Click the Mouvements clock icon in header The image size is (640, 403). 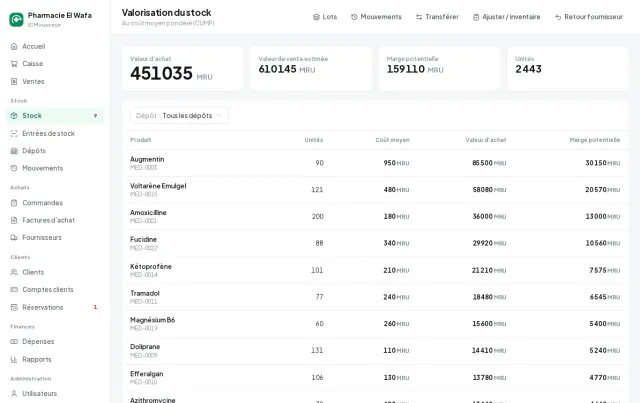pos(354,17)
